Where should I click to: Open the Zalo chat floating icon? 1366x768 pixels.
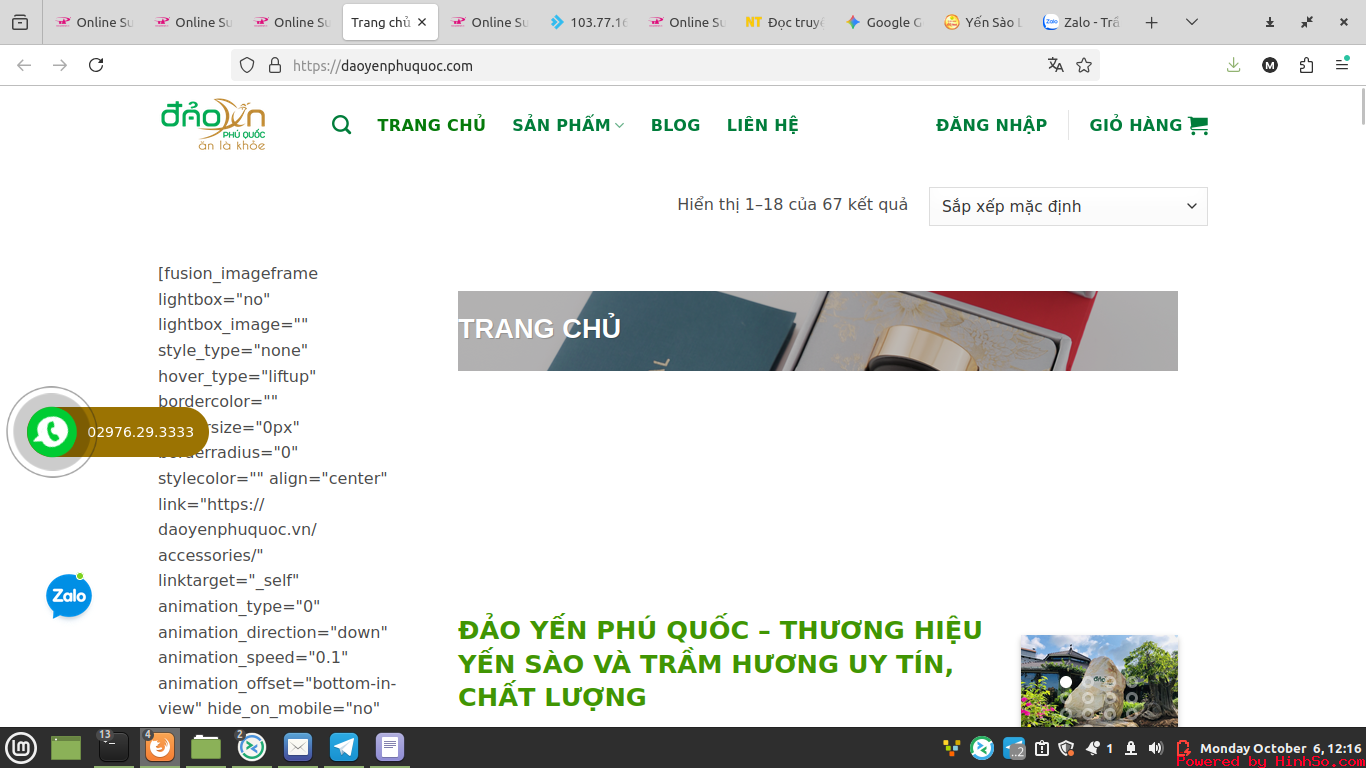[x=69, y=596]
